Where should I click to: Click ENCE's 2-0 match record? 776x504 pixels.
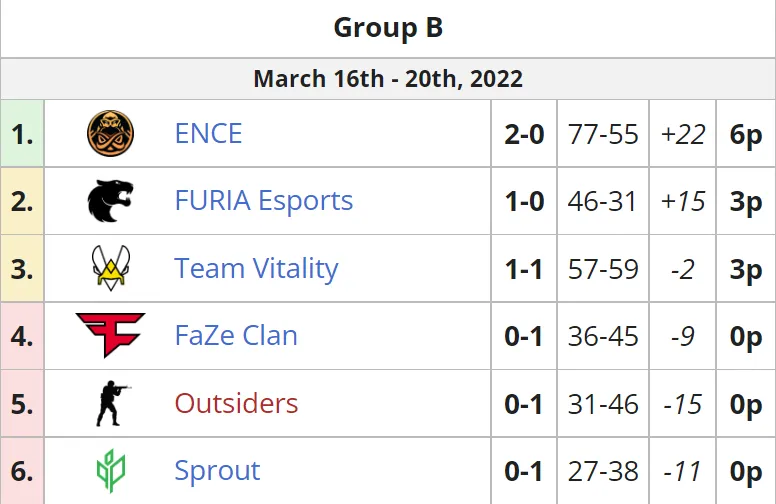(524, 134)
